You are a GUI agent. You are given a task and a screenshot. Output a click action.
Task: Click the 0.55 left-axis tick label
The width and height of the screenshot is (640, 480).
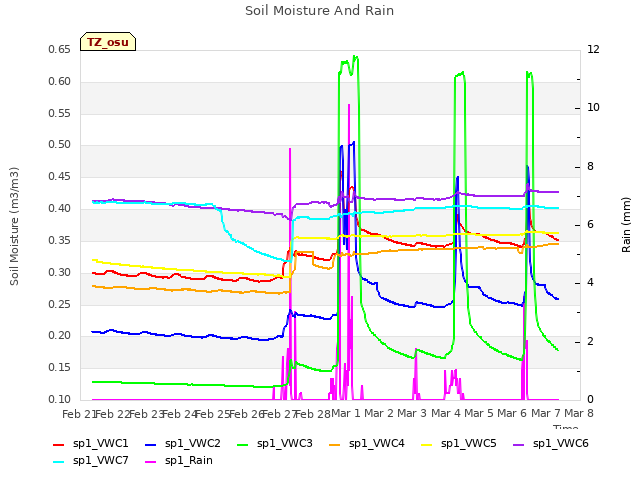click(x=60, y=113)
